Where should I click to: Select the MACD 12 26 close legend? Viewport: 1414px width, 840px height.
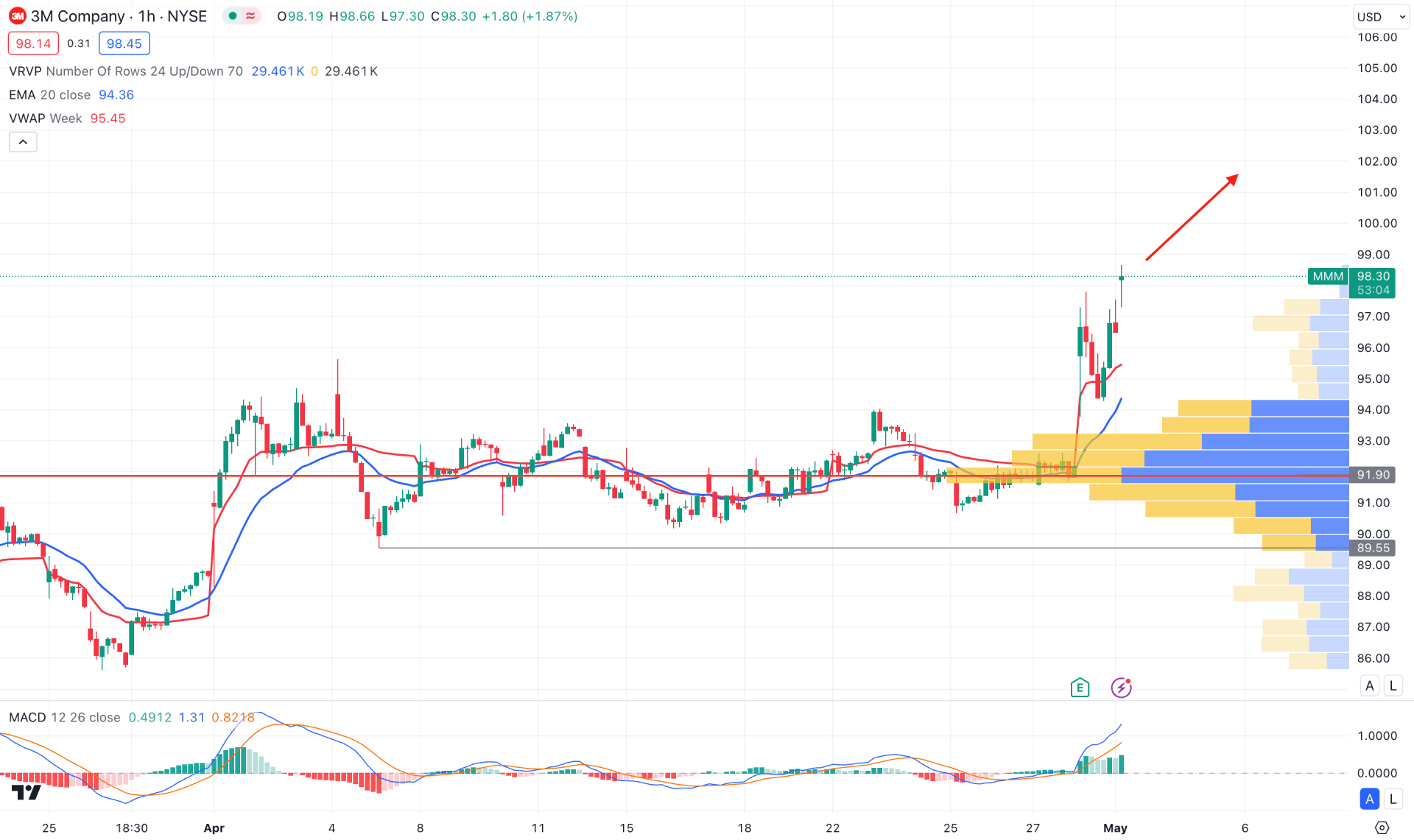point(64,717)
